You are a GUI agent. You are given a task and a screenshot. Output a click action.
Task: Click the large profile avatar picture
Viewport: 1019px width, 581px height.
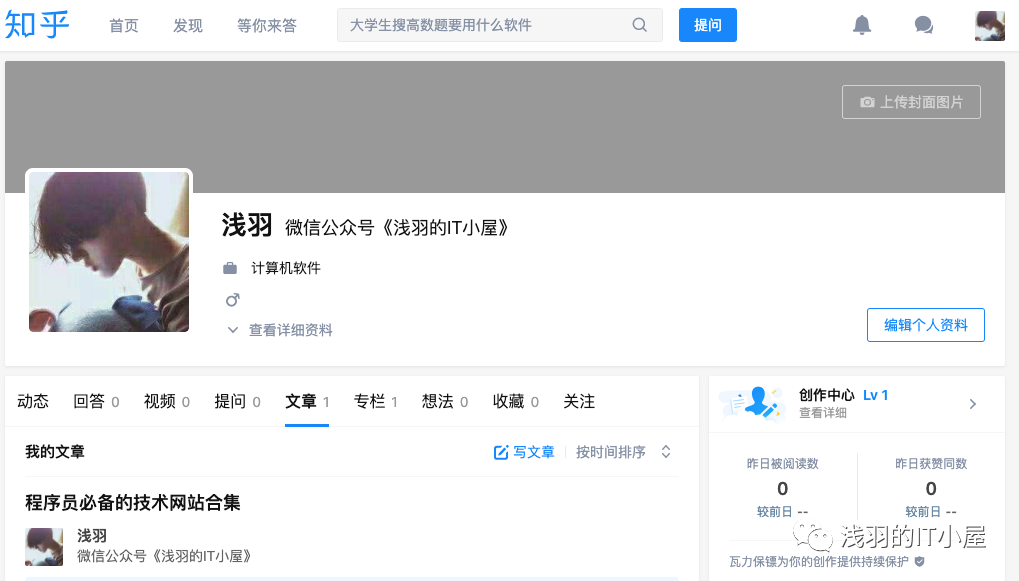109,252
